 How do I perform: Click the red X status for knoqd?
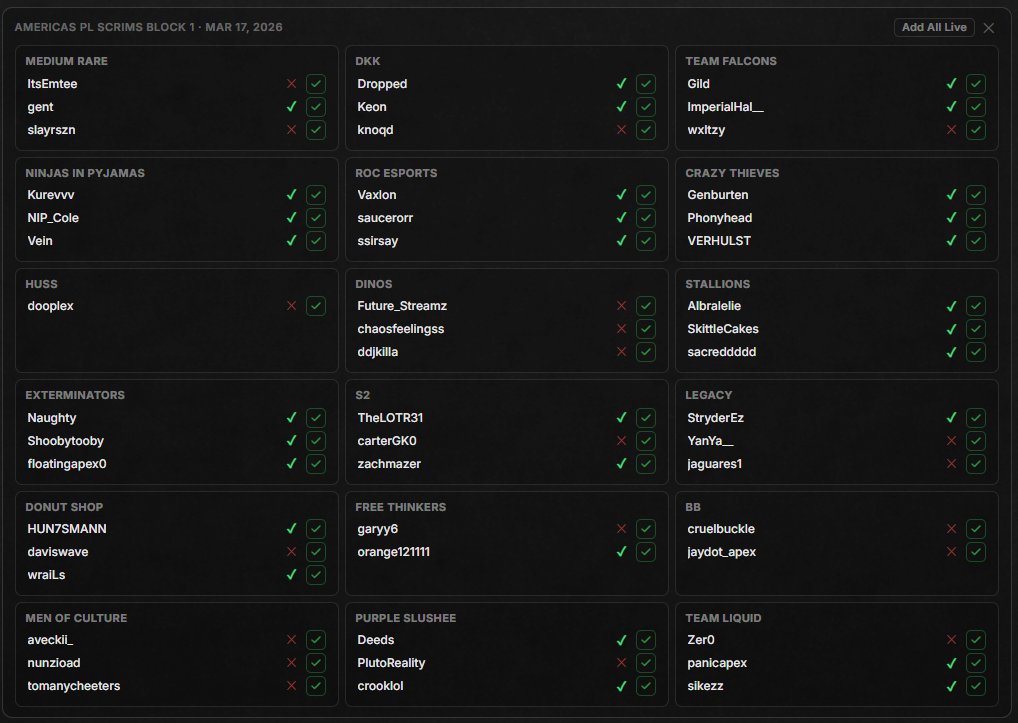[x=621, y=130]
